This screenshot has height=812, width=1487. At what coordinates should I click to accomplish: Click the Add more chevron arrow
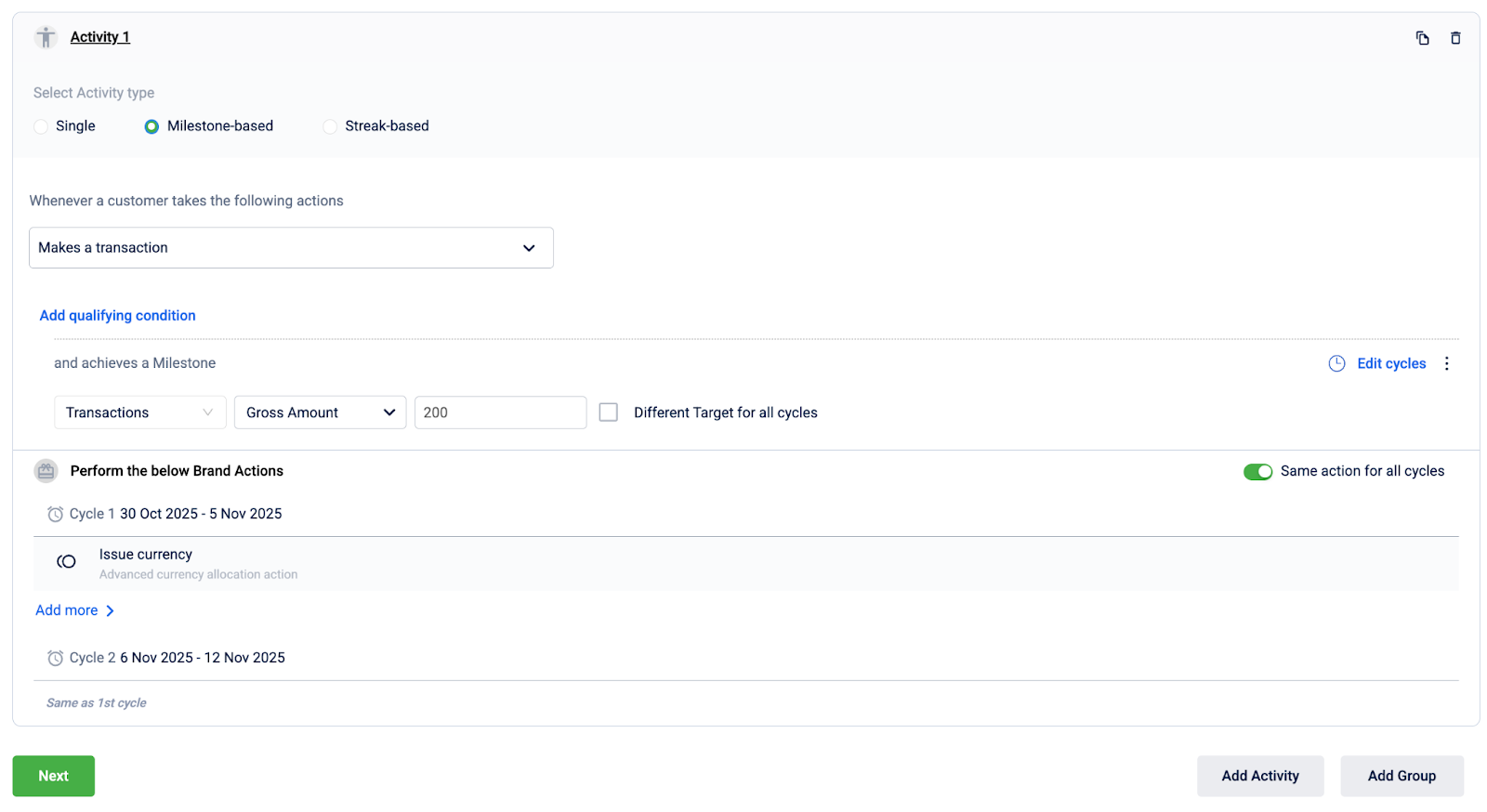click(110, 610)
